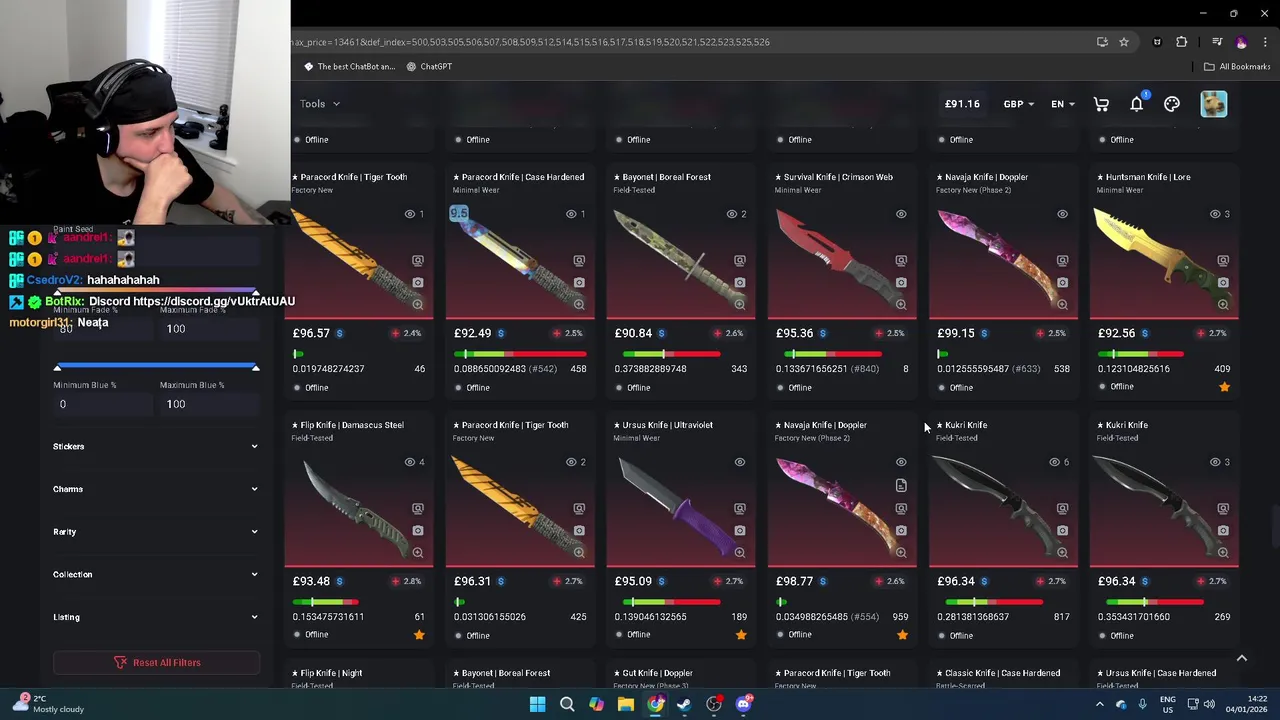Toggle favorite star on Ursus Knife Ultraviolet listing

pos(741,635)
